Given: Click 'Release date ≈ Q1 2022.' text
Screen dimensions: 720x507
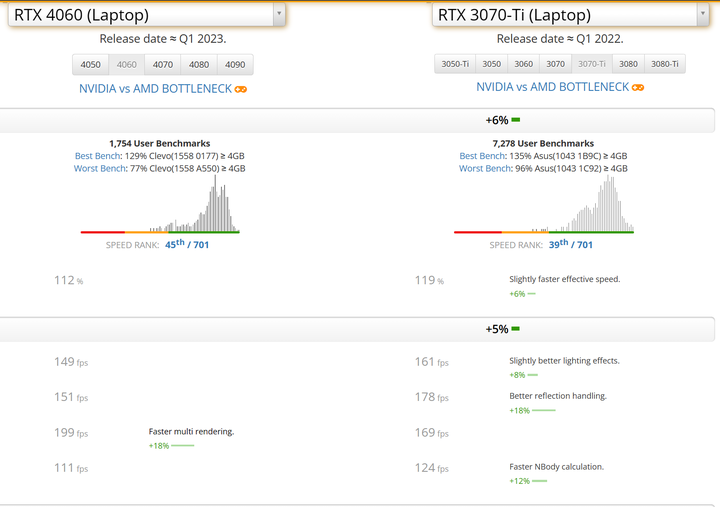Looking at the screenshot, I should point(560,39).
